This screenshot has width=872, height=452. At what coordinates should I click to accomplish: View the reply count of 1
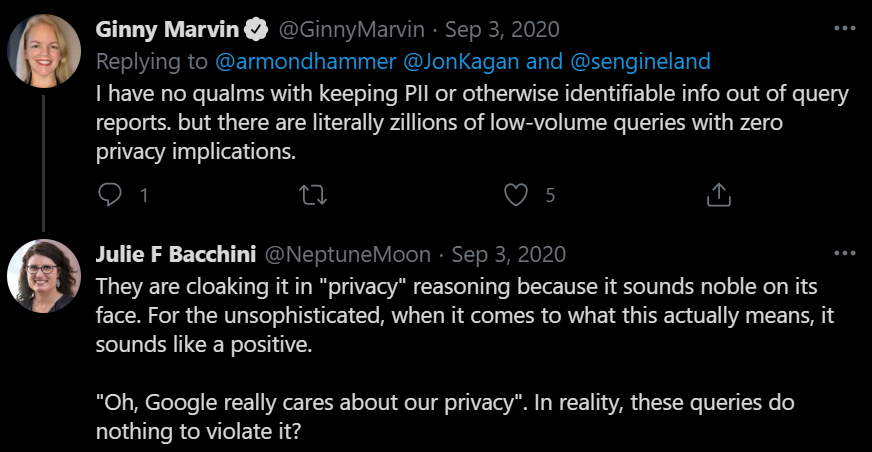coord(144,195)
